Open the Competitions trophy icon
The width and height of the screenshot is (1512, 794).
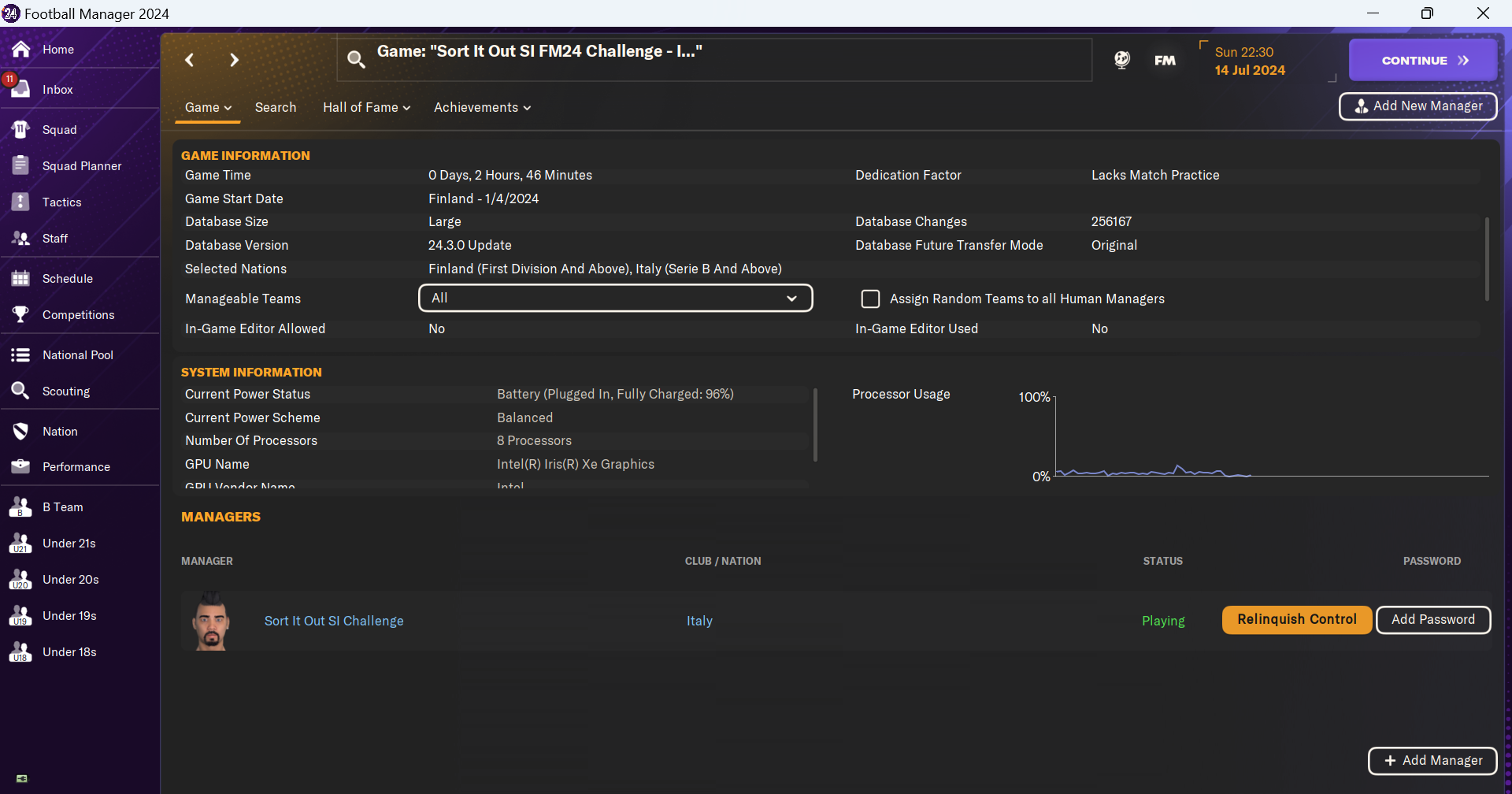pyautogui.click(x=21, y=314)
